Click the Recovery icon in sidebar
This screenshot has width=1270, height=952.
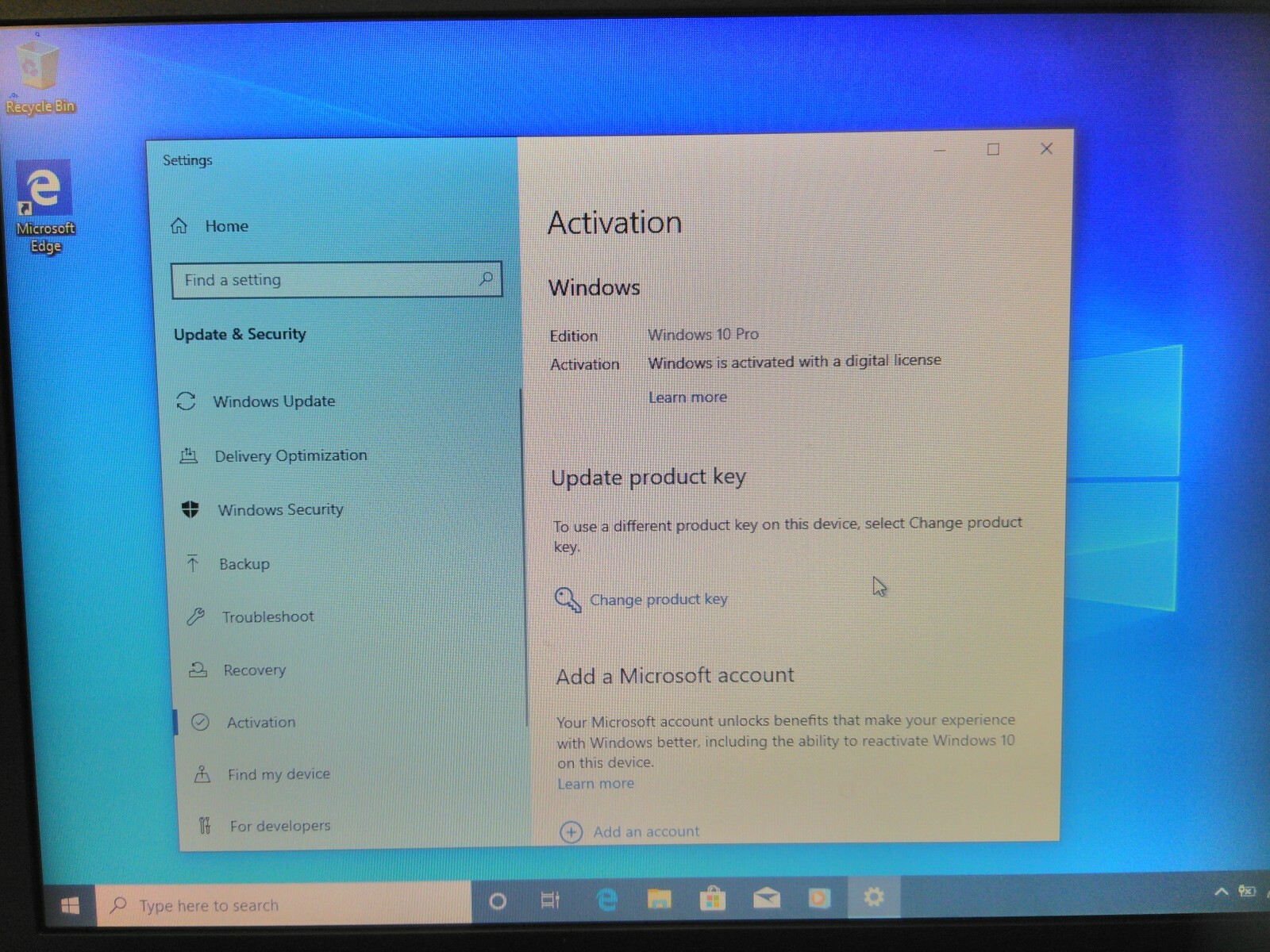(198, 670)
